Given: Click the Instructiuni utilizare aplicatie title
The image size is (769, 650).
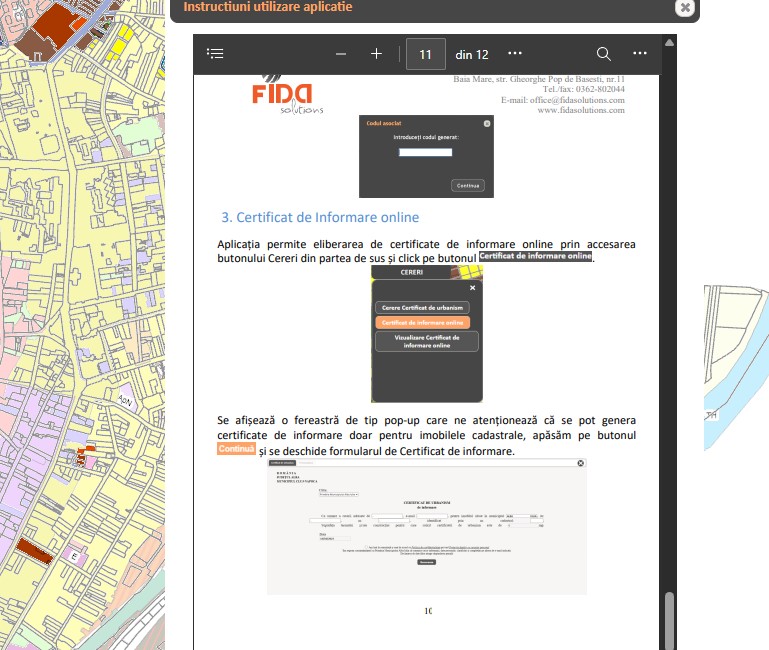Looking at the screenshot, I should click(268, 7).
